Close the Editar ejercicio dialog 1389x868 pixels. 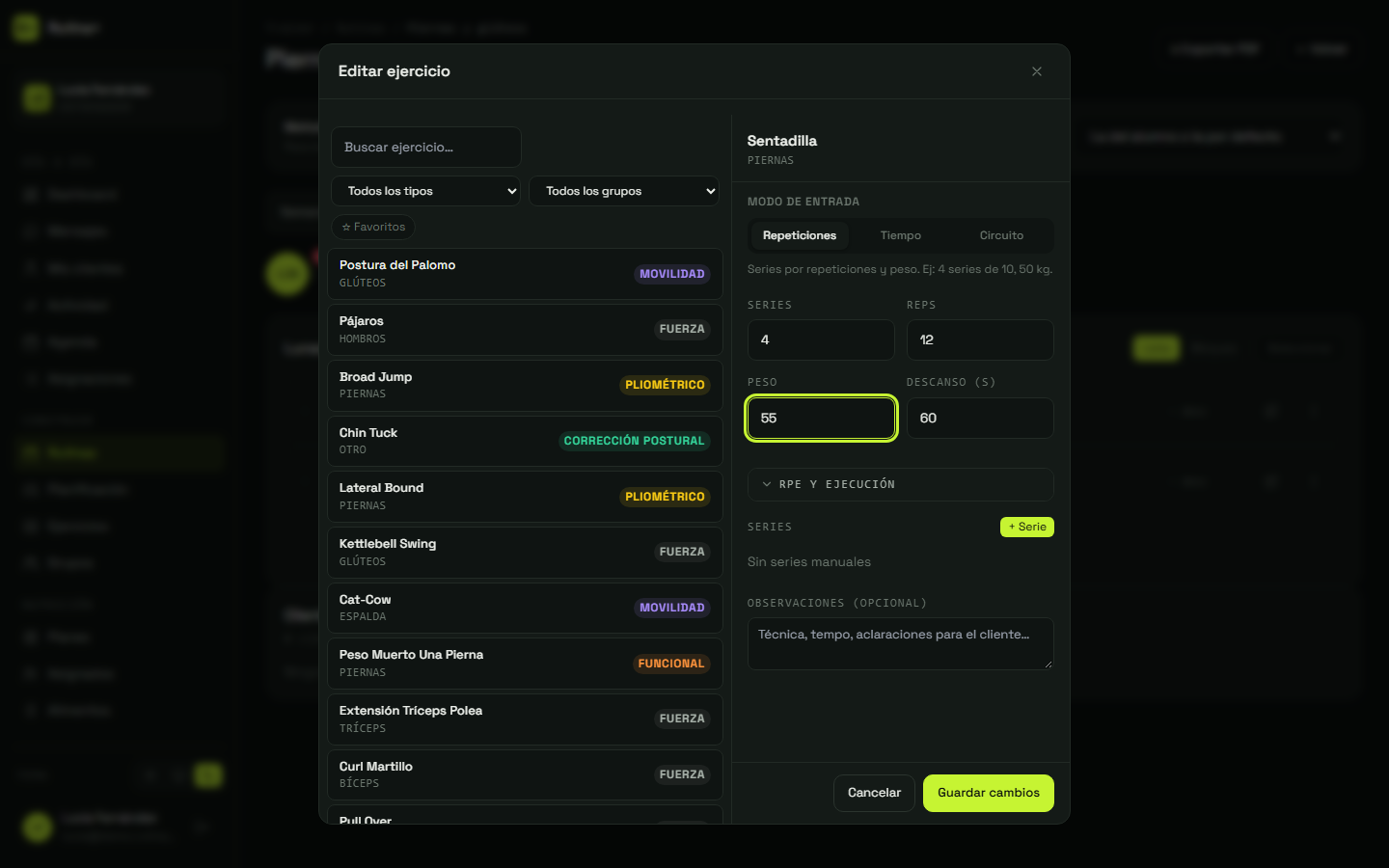1037,71
